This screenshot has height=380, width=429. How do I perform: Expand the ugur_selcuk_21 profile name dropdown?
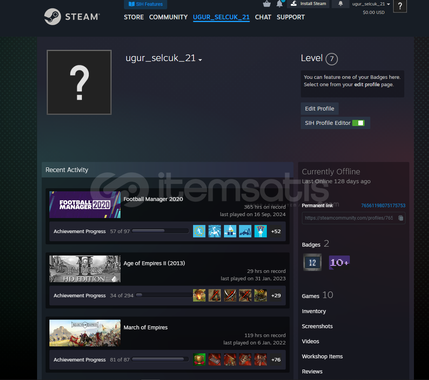pyautogui.click(x=200, y=60)
